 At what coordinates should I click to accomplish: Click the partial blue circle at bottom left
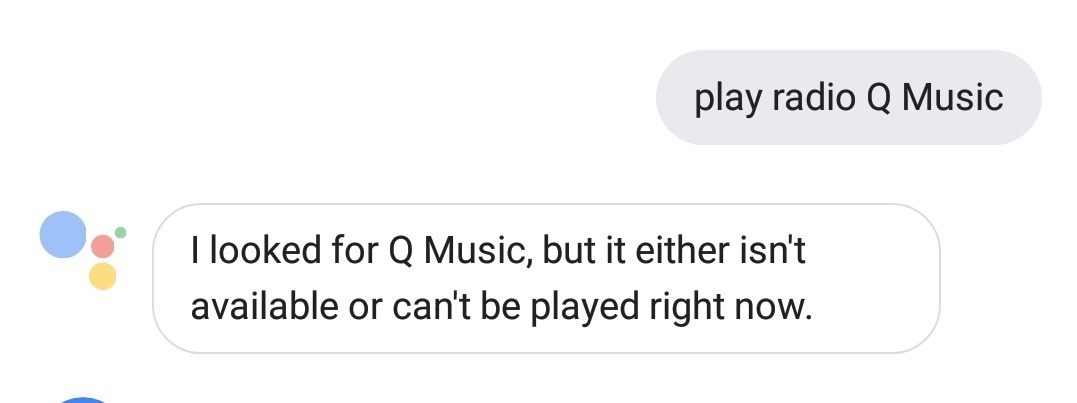point(84,400)
